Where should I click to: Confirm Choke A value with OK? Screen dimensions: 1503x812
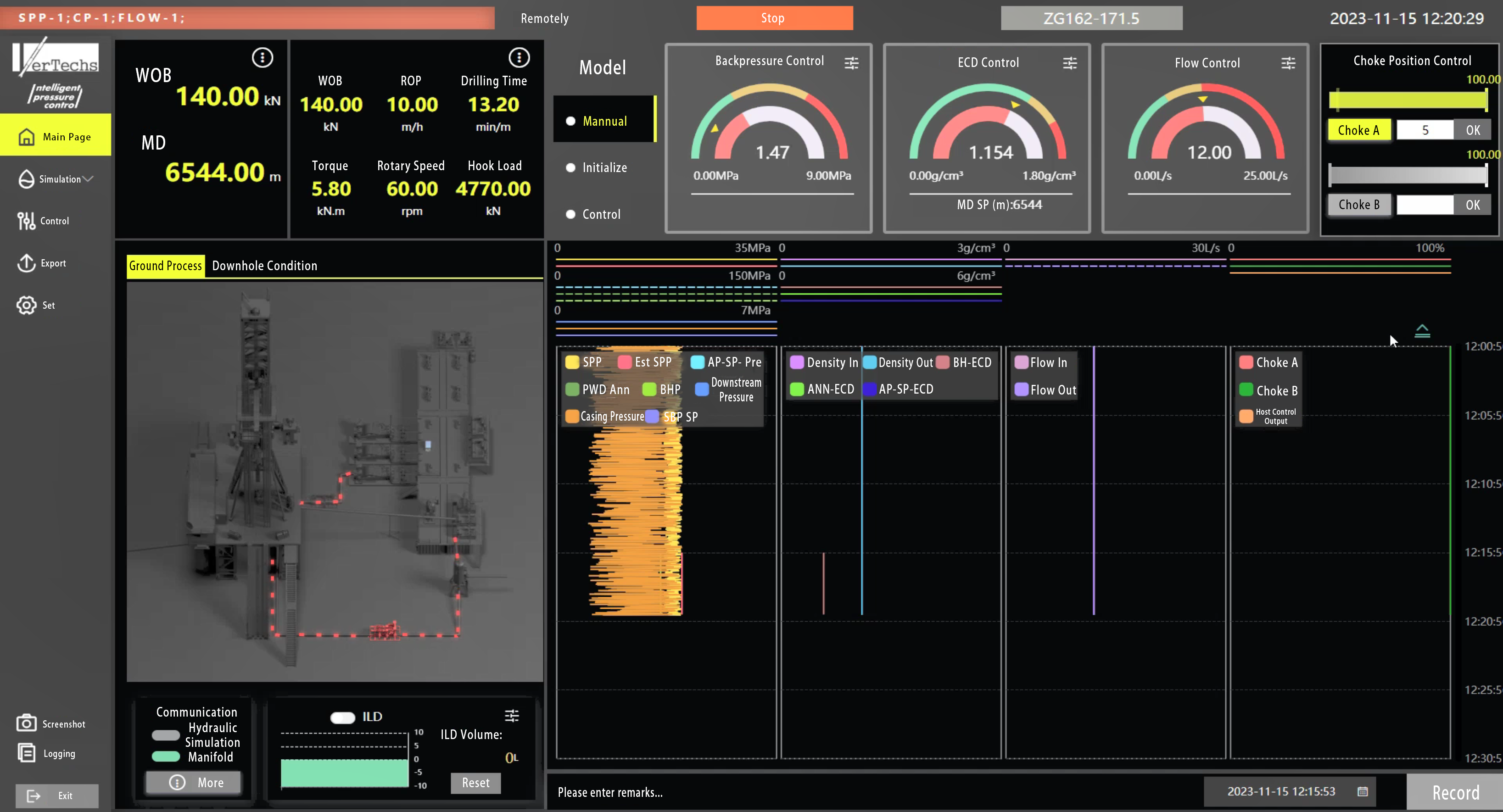(x=1473, y=130)
